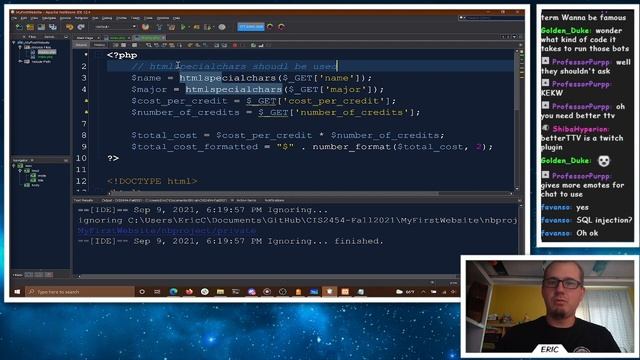Image resolution: width=640 pixels, height=360 pixels.
Task: Open File Explorer from the taskbar
Action: click(220, 292)
